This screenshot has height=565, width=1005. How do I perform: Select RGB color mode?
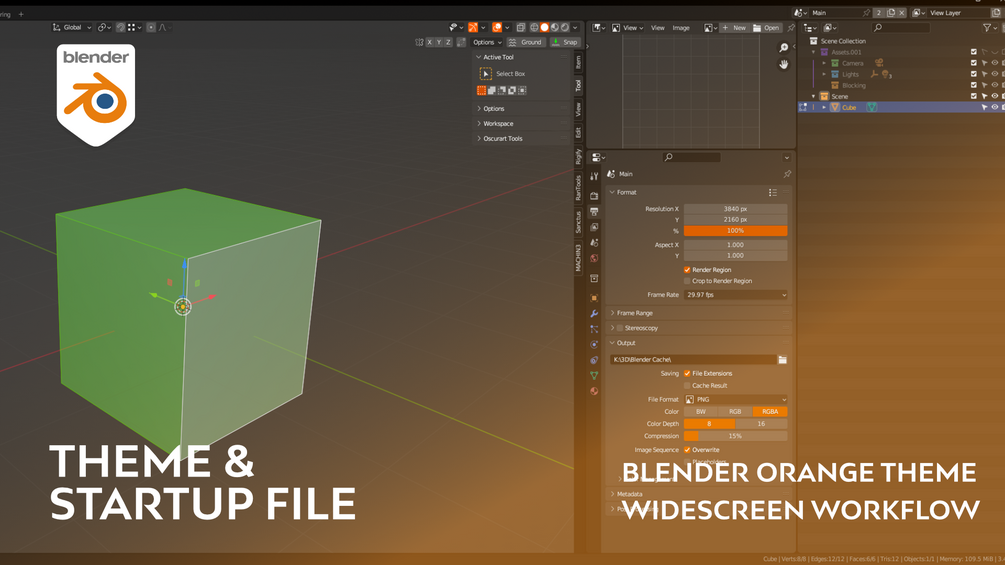735,411
